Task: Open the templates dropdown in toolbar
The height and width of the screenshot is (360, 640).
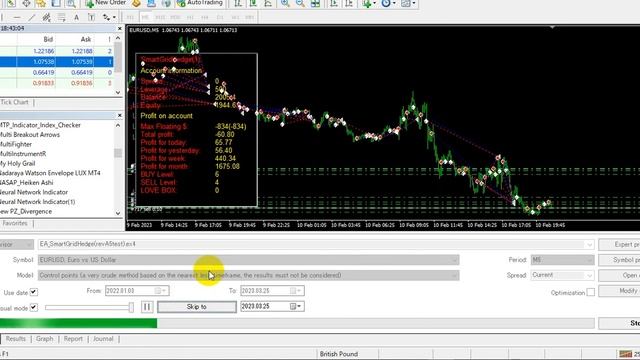Action: [x=413, y=4]
